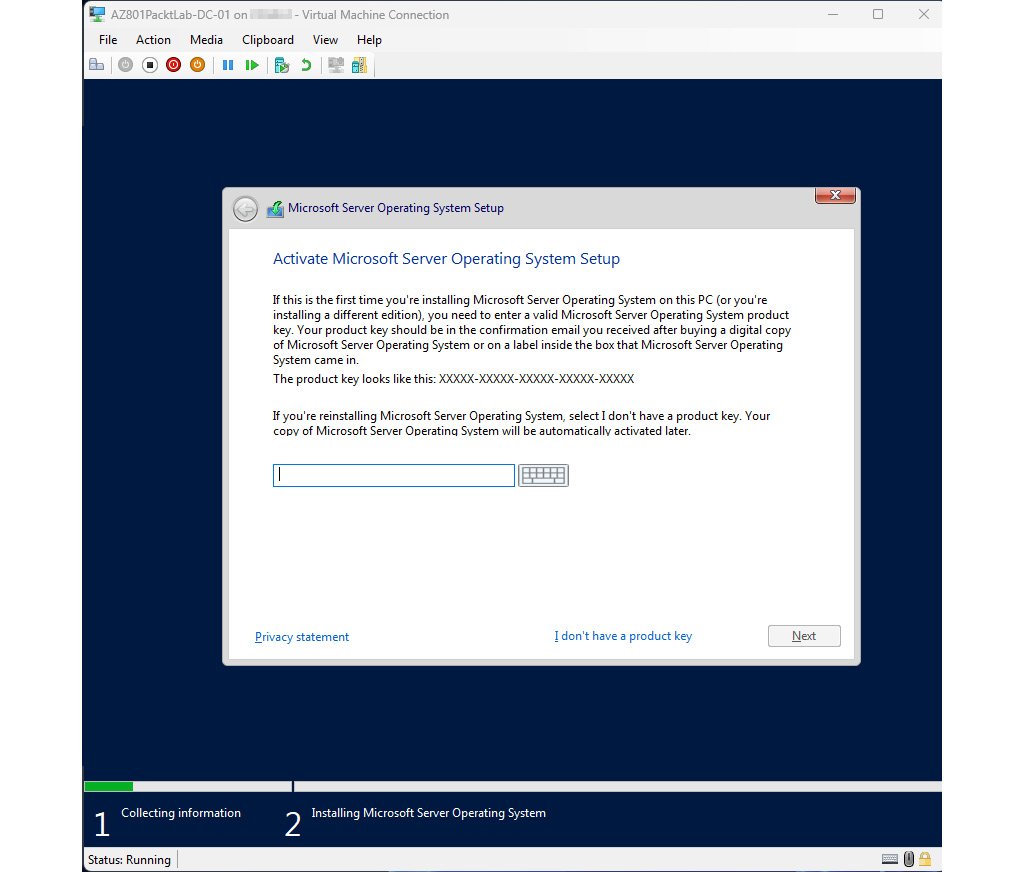Click the window title "AZ801PacktLab-DC-01"
The height and width of the screenshot is (872, 1024).
170,14
